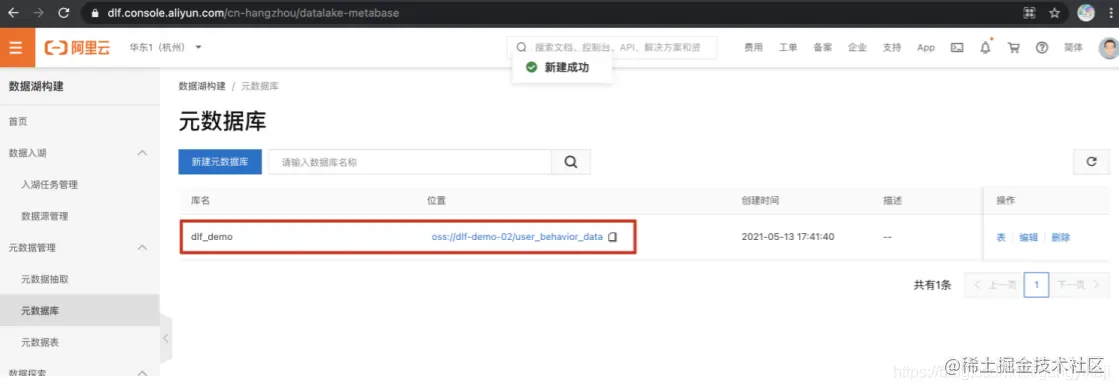Click 编辑 for the dlf_demo row

[1028, 237]
